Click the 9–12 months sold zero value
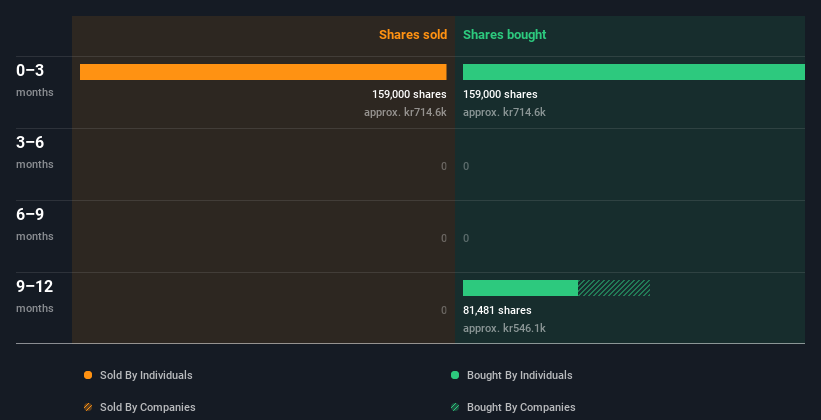The image size is (821, 420). coord(444,310)
